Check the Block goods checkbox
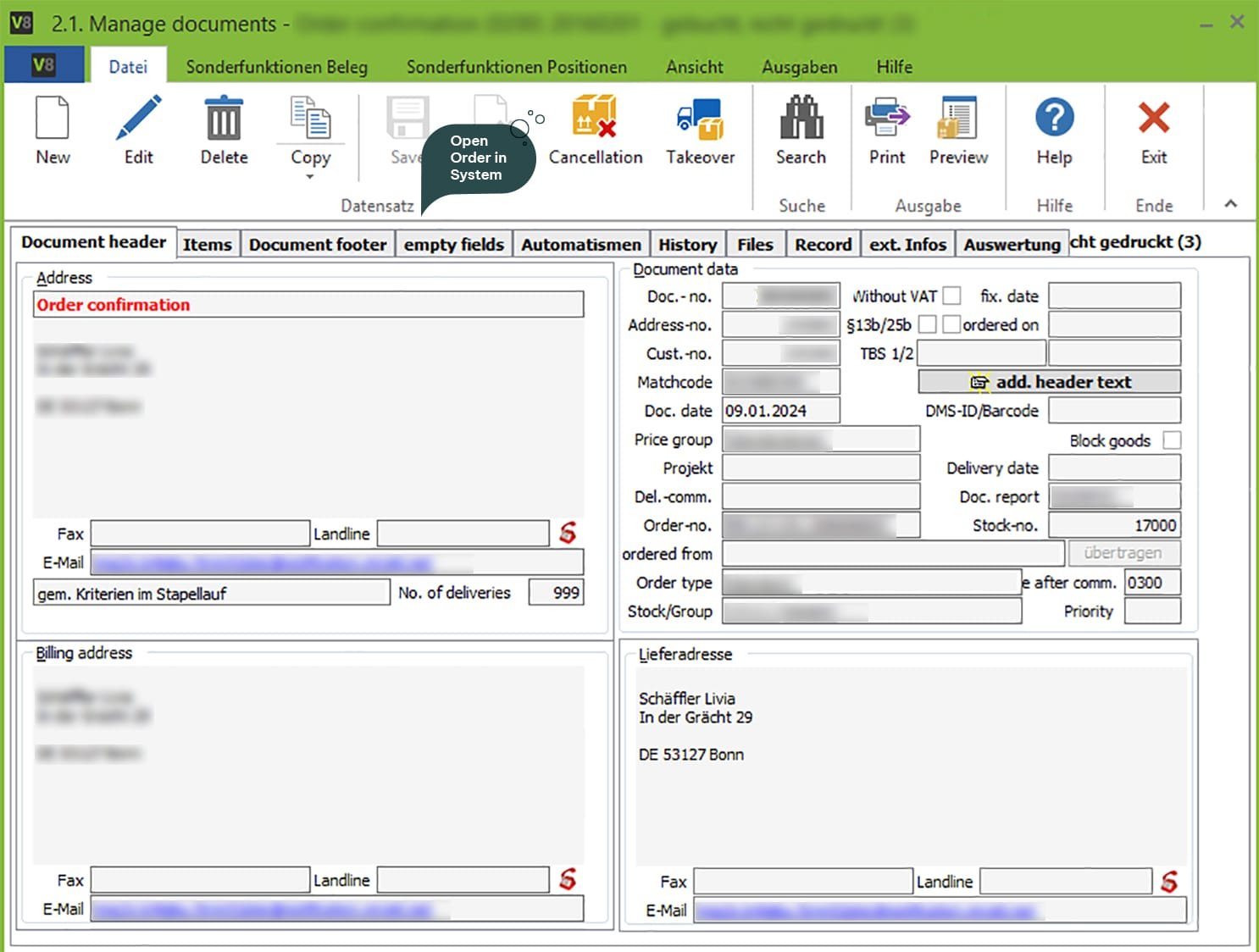 pos(1172,440)
